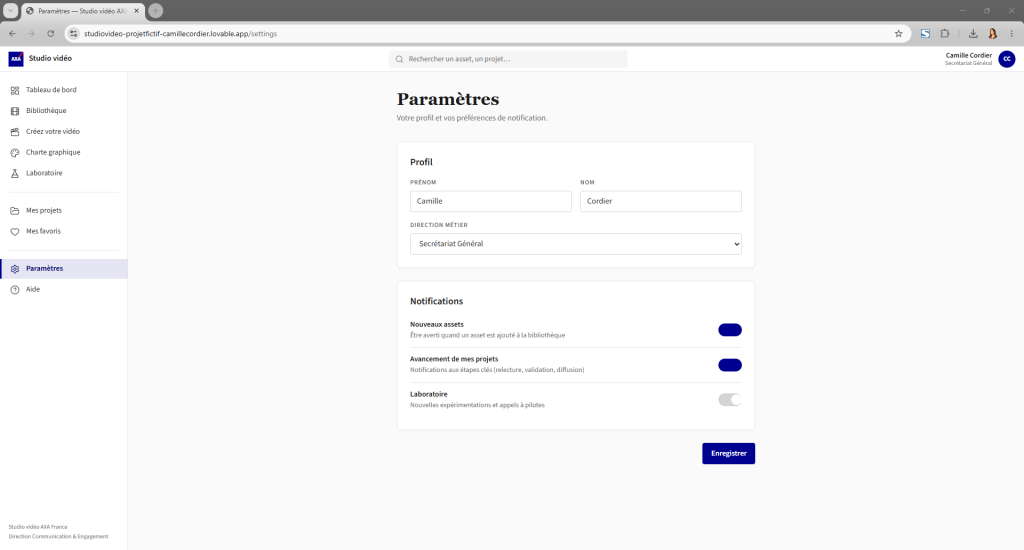The width and height of the screenshot is (1024, 550).
Task: Click the Créez votre vidéo clapper icon
Action: pos(15,132)
